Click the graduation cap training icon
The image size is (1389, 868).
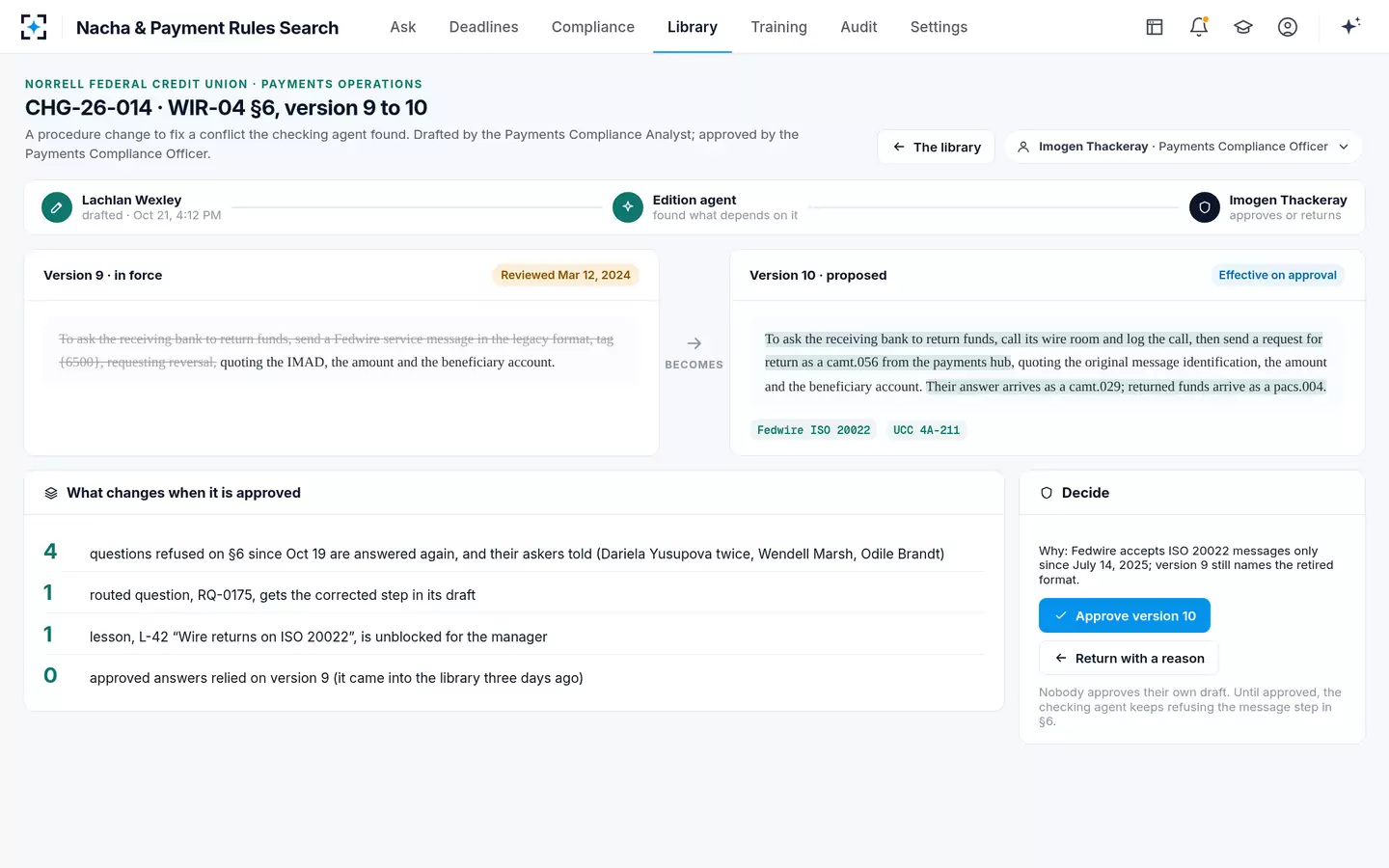click(x=1243, y=27)
